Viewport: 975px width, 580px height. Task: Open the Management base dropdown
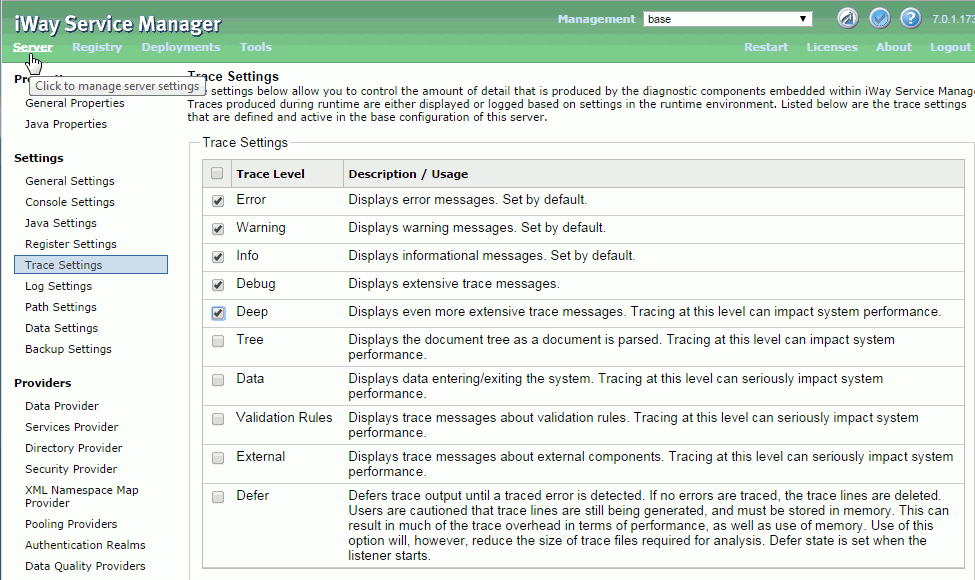(728, 19)
